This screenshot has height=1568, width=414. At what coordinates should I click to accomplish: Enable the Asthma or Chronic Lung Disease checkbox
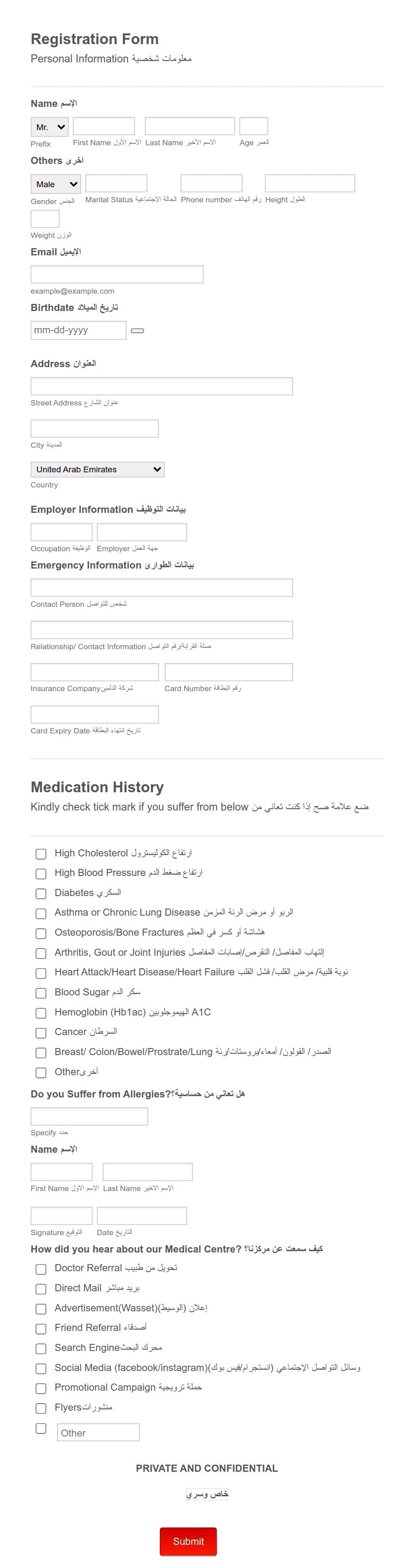click(41, 913)
